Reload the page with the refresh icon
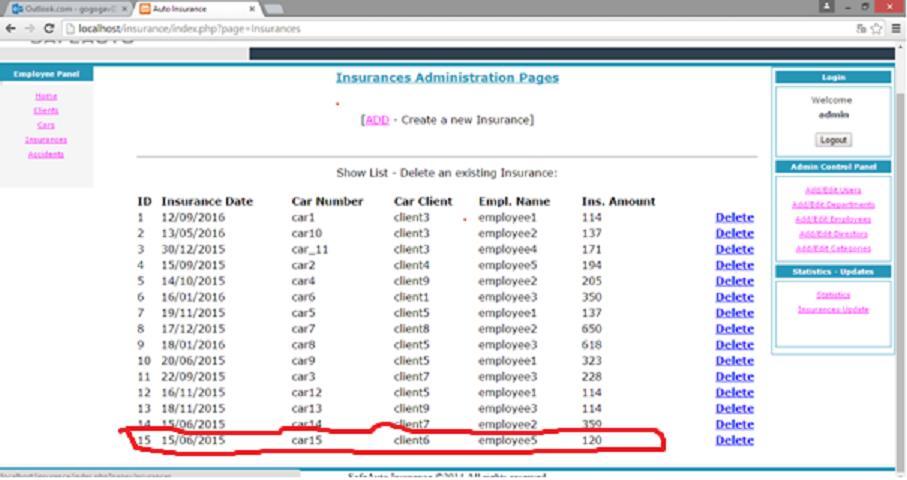The height and width of the screenshot is (480, 907). (x=49, y=28)
